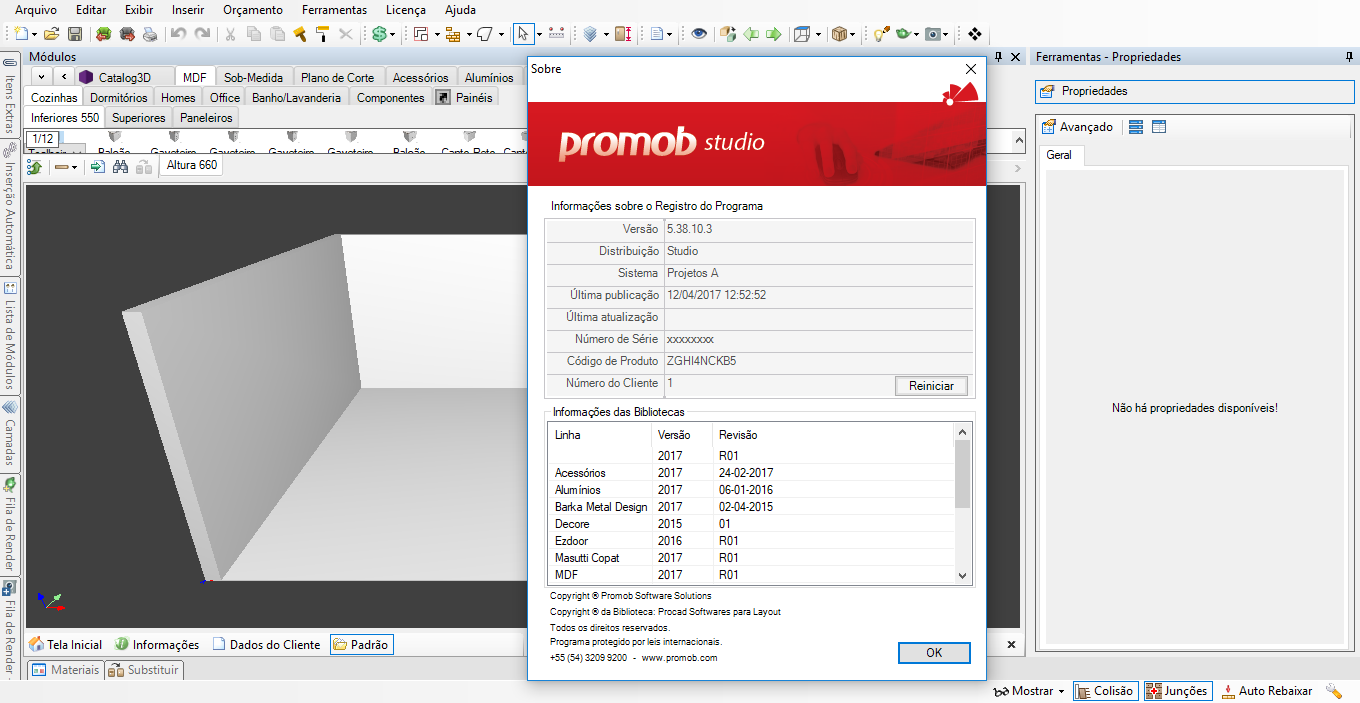Click the door height dimension icon
This screenshot has height=703, width=1360.
[623, 34]
